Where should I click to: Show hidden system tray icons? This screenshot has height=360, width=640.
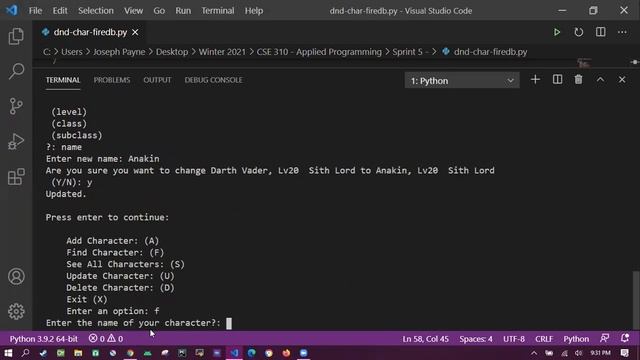coord(533,353)
